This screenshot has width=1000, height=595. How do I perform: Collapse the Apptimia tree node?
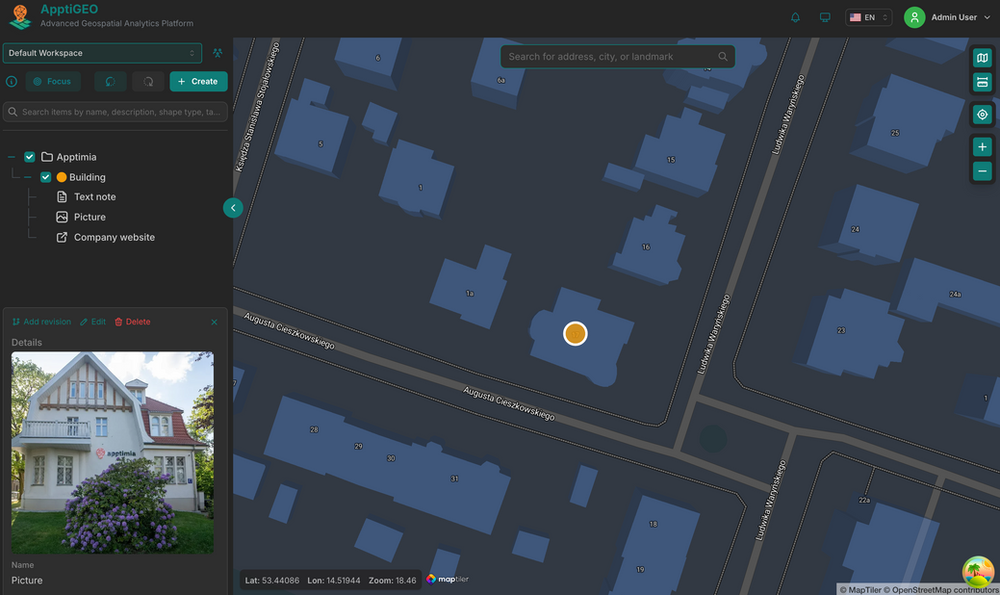[x=11, y=157]
